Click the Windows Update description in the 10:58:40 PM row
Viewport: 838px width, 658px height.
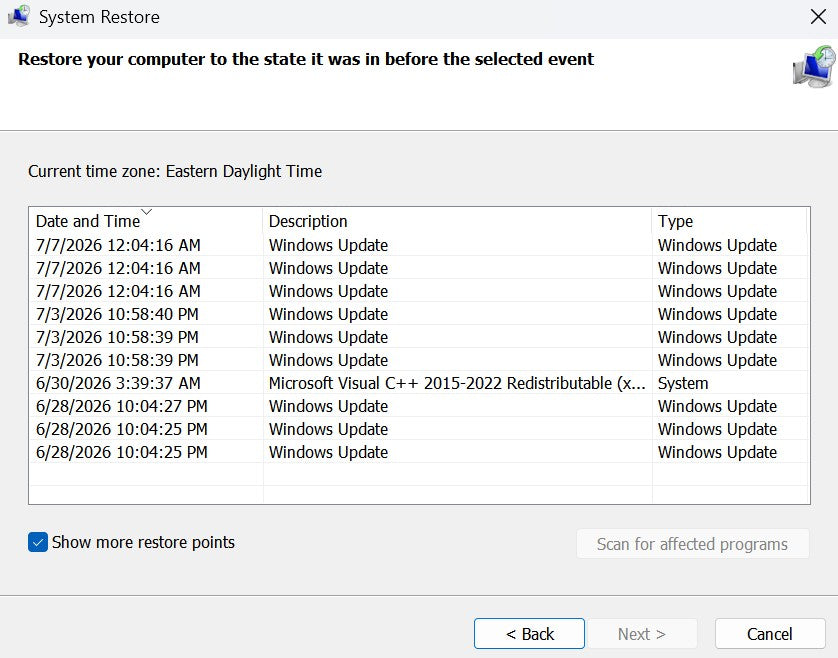pyautogui.click(x=328, y=314)
